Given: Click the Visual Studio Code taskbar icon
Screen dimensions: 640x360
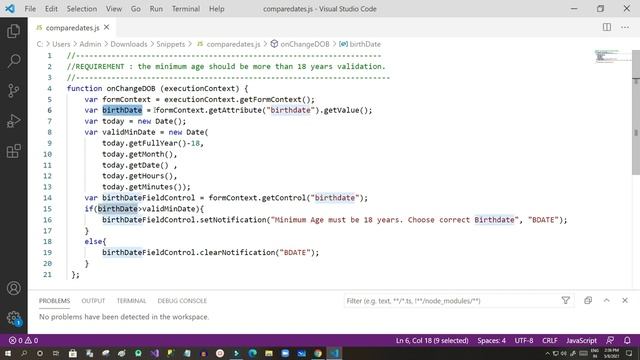Looking at the screenshot, I should (x=334, y=353).
